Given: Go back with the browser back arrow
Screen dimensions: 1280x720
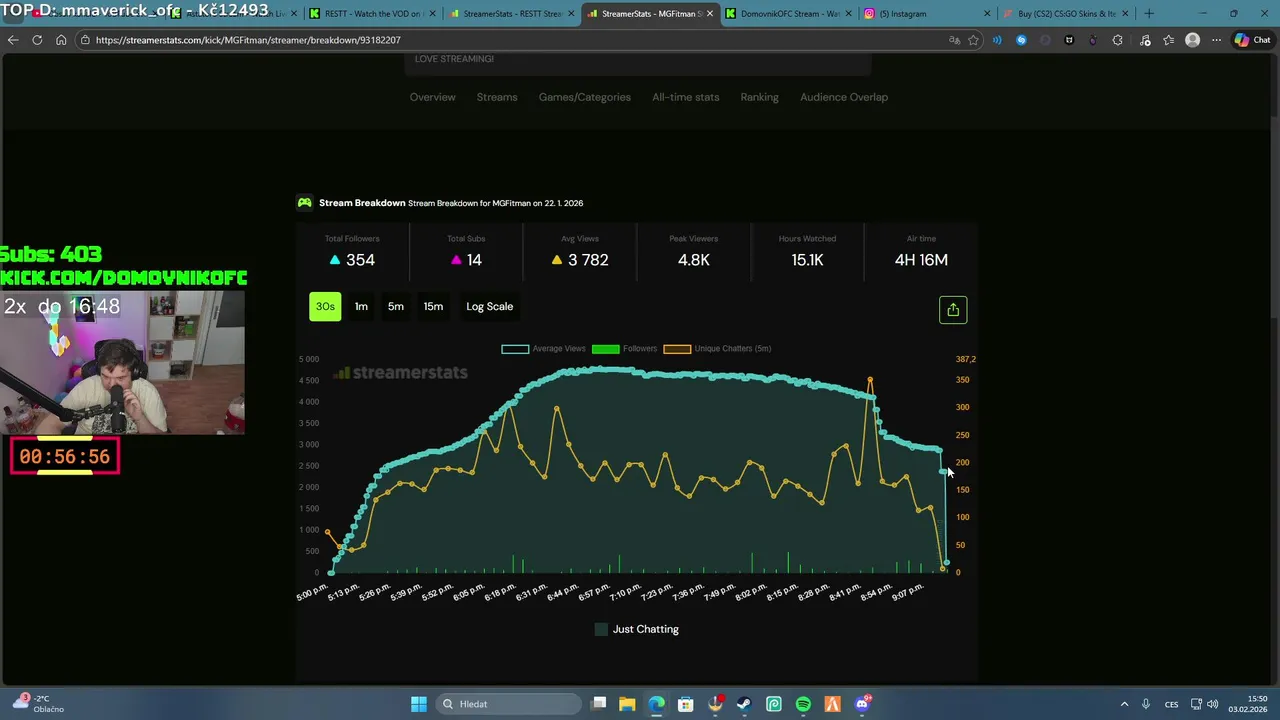Looking at the screenshot, I should tap(13, 40).
